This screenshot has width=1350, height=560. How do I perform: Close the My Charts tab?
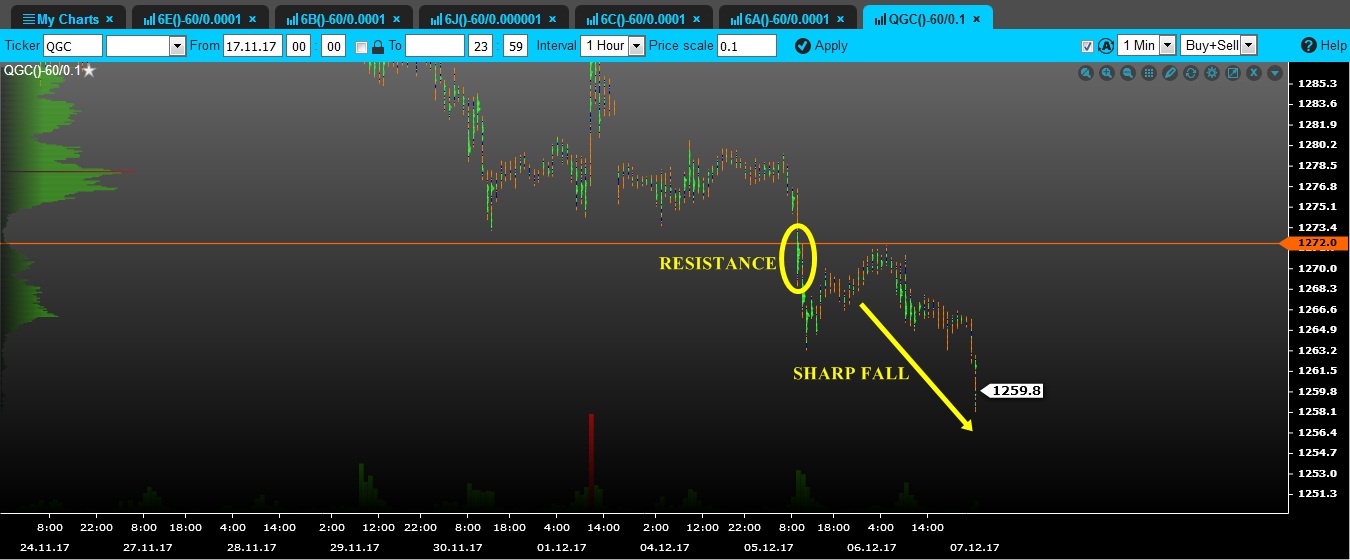(x=109, y=19)
